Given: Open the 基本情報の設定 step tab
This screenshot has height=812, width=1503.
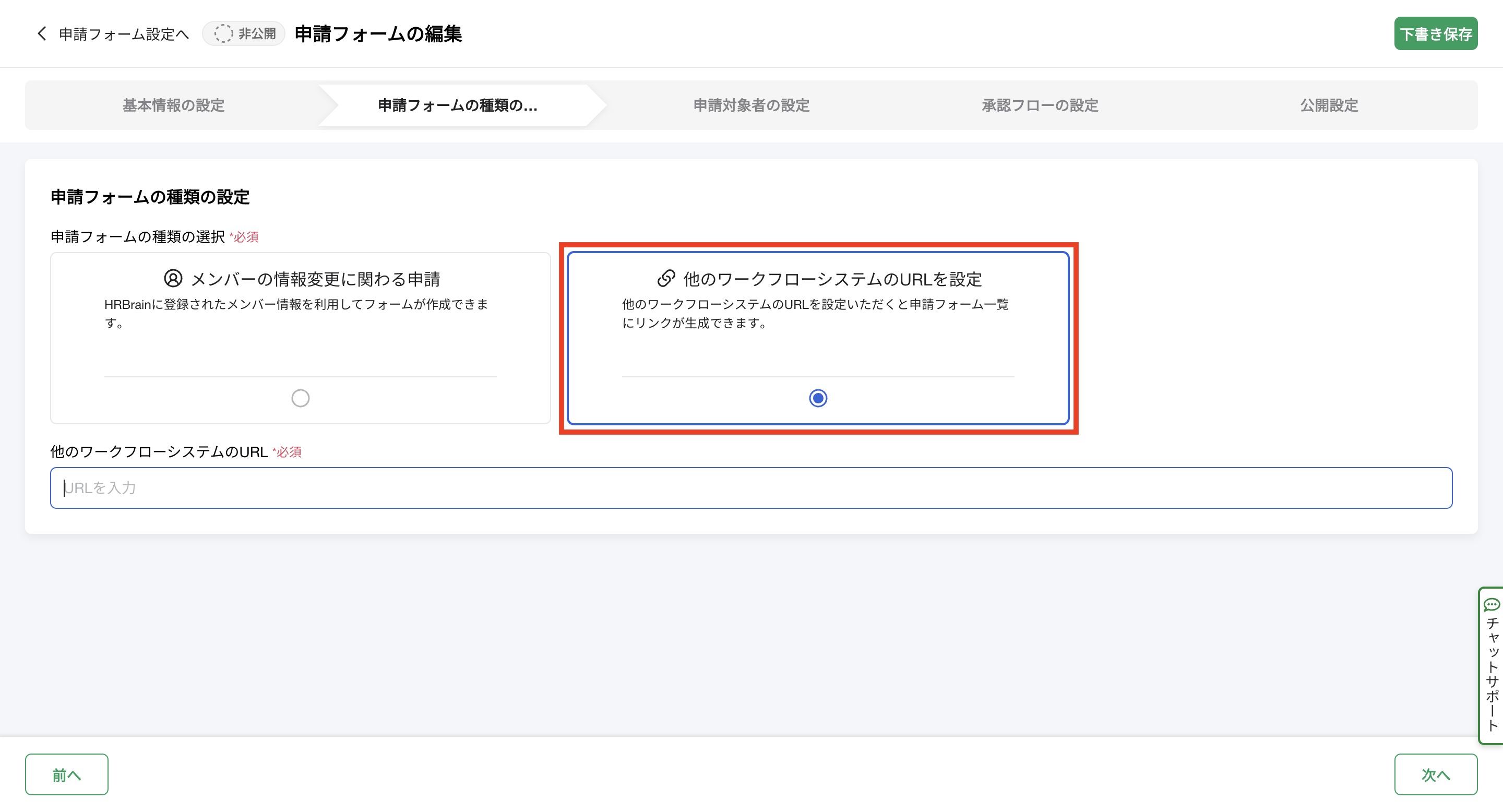Looking at the screenshot, I should pos(173,105).
